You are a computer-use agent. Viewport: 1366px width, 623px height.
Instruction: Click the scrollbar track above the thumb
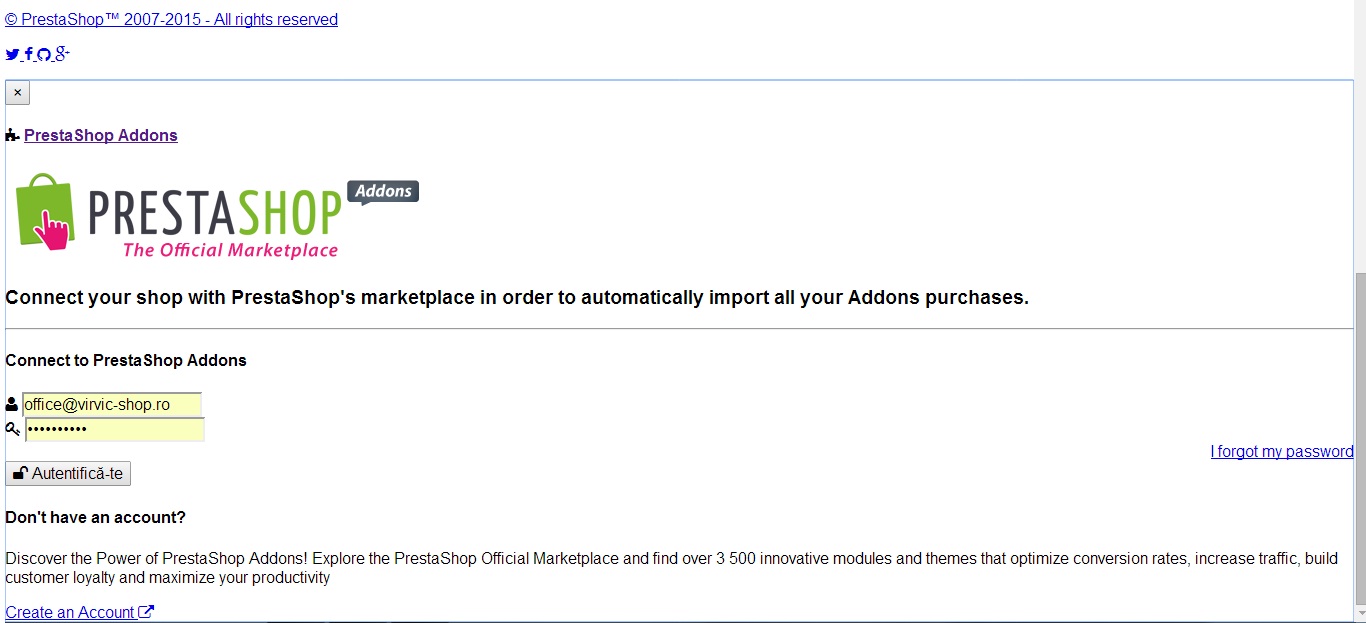[1359, 150]
